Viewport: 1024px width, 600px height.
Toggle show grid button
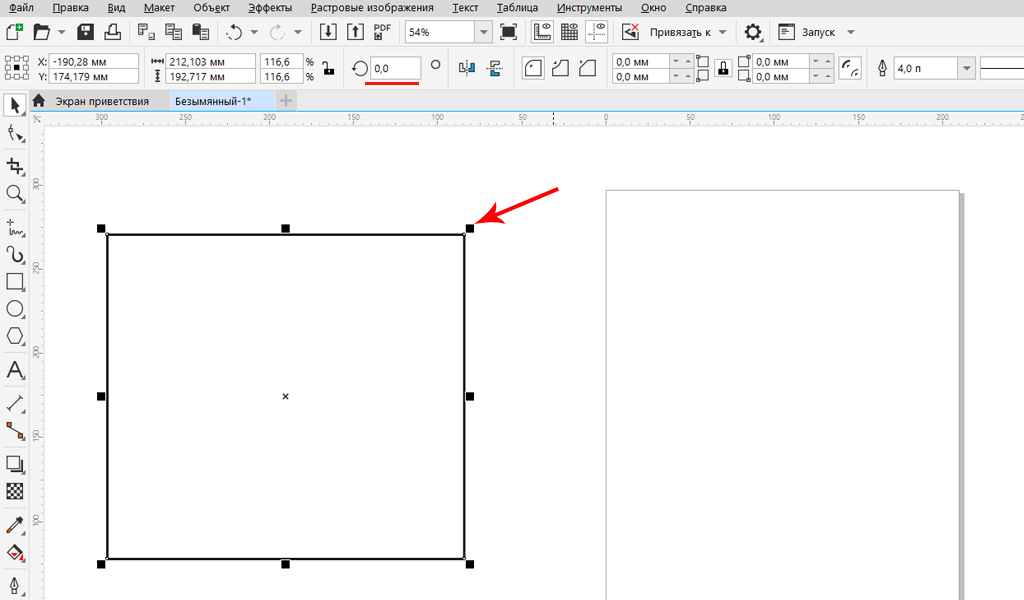click(x=570, y=32)
